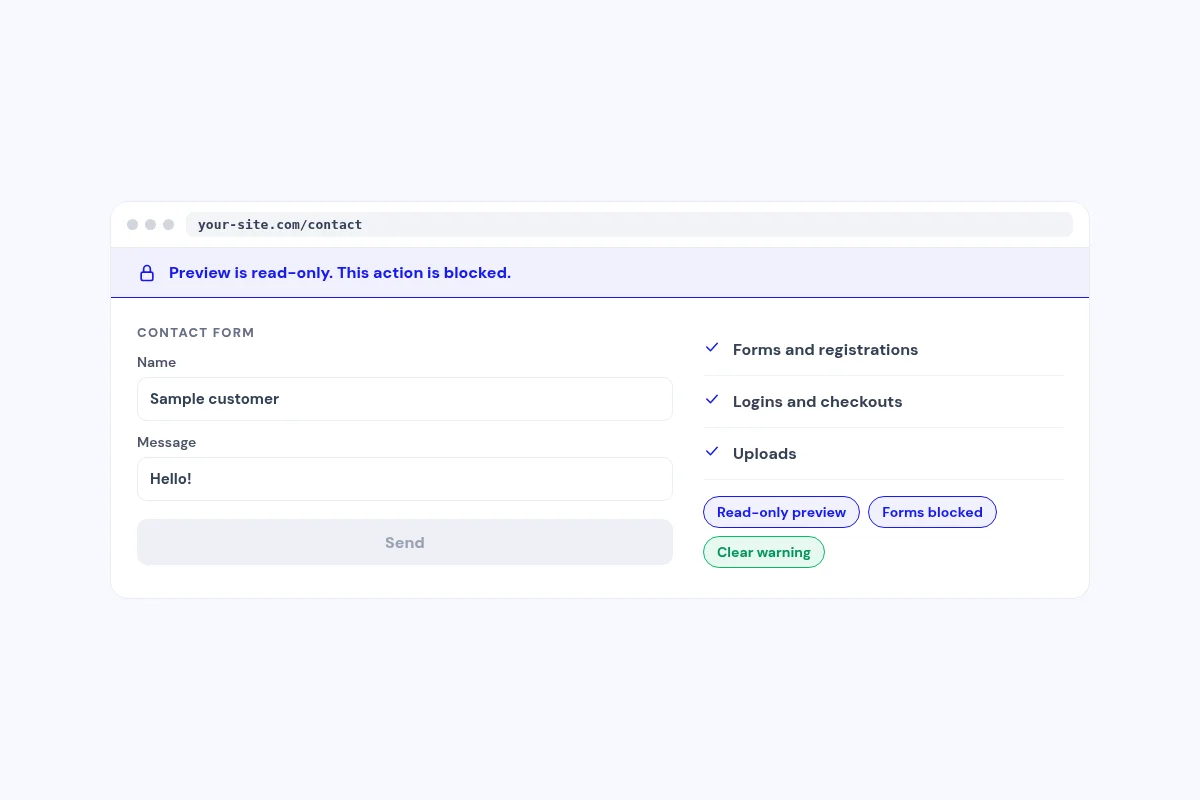Click the checkmark beside Forms and registrations

[712, 348]
